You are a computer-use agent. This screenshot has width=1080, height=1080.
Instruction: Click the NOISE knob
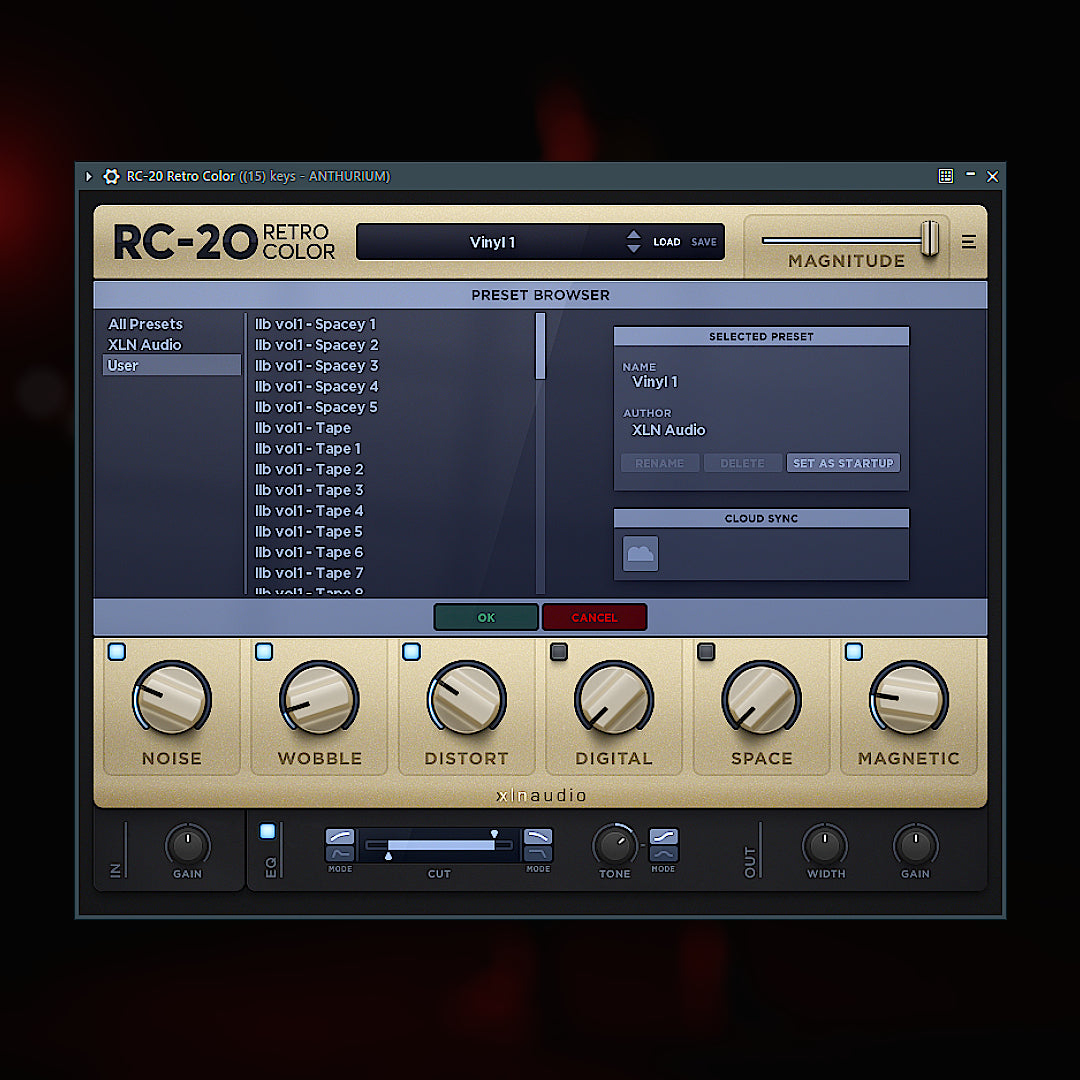click(x=172, y=699)
